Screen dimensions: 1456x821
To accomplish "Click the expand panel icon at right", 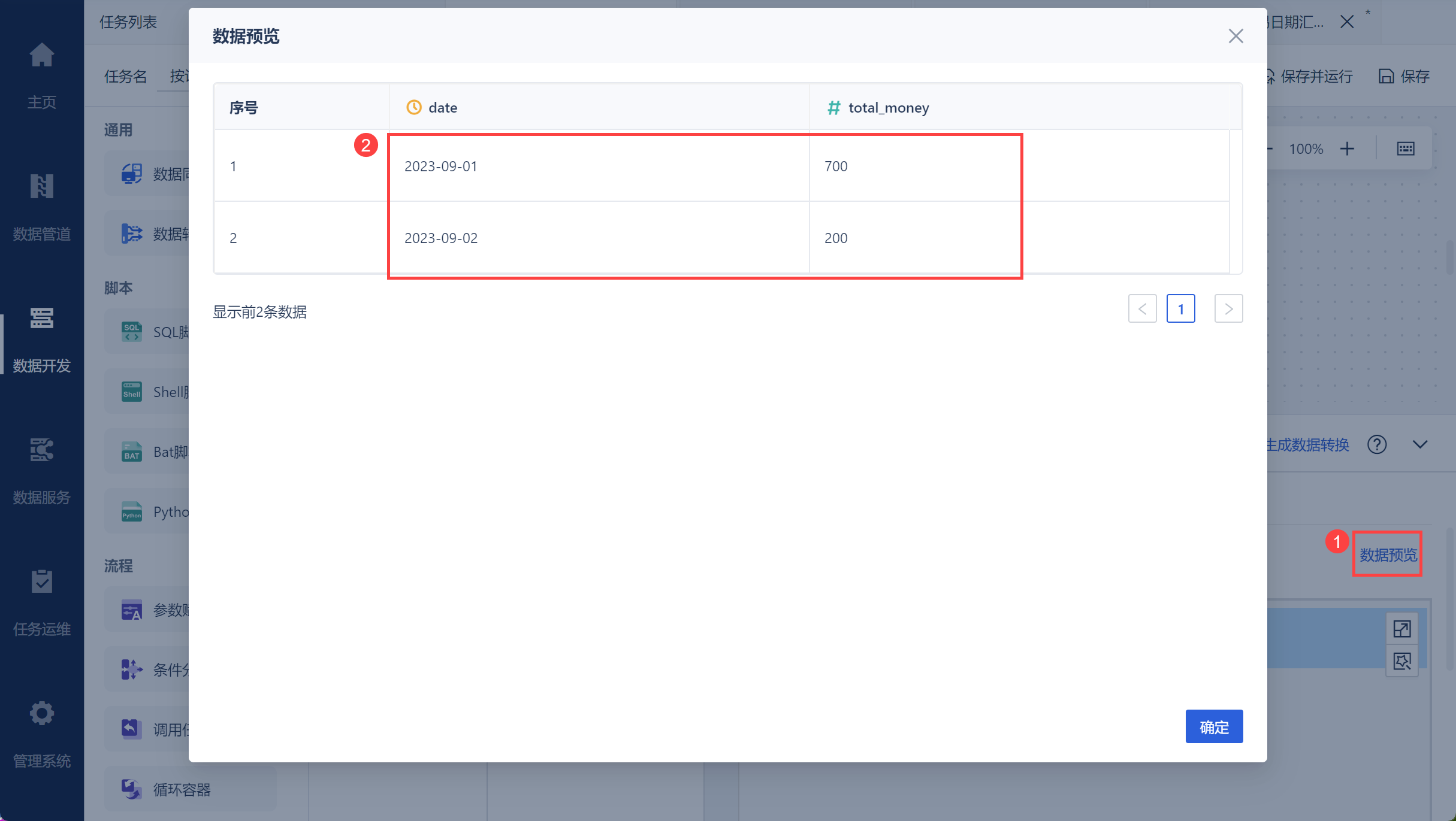I will [1402, 629].
